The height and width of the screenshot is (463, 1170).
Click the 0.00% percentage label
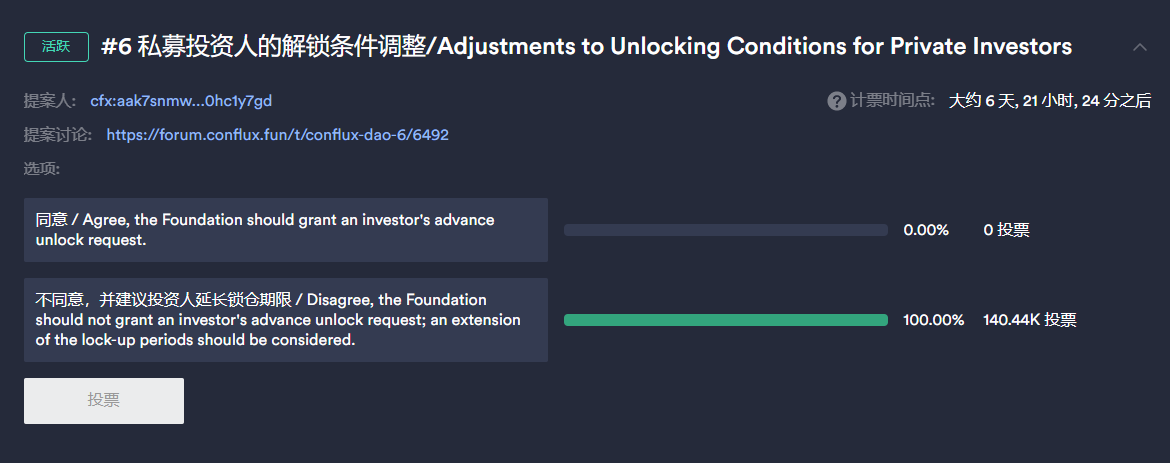[x=926, y=230]
